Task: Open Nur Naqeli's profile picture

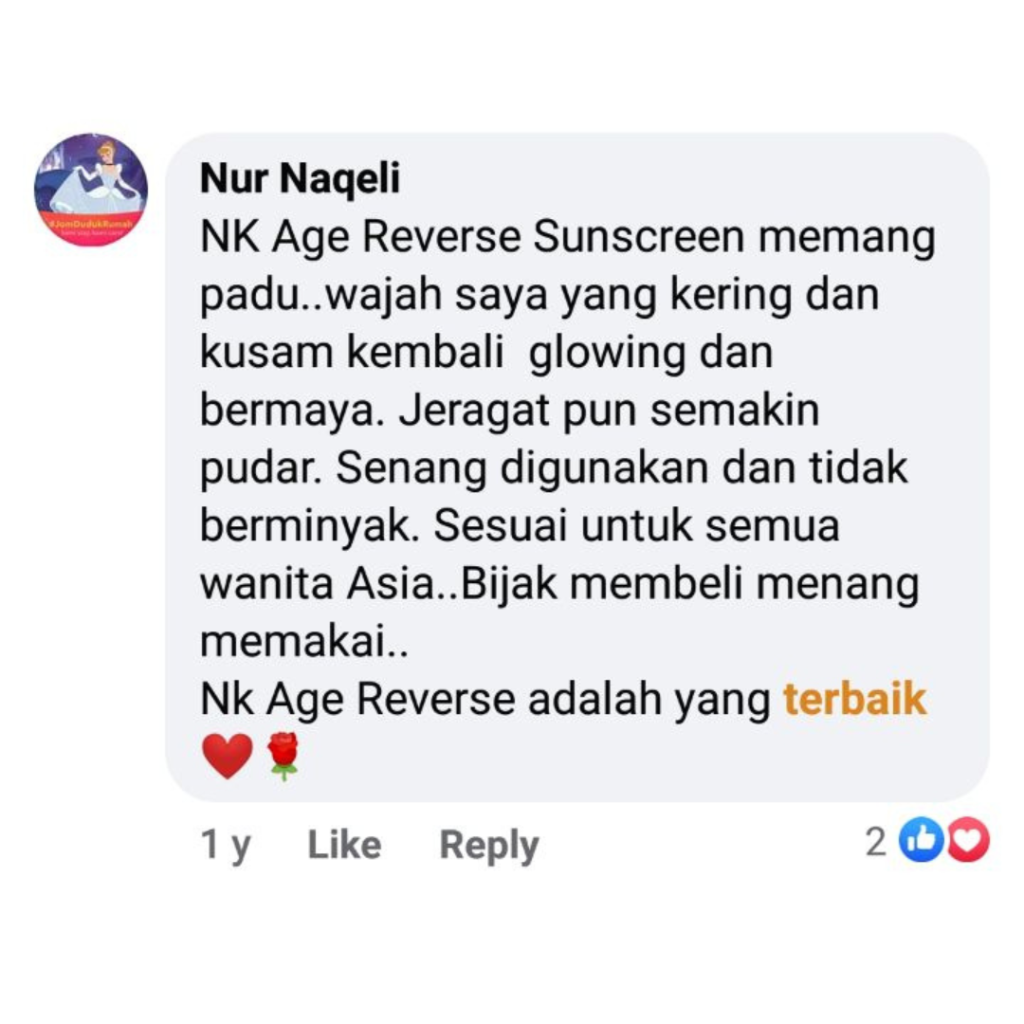Action: pyautogui.click(x=91, y=190)
